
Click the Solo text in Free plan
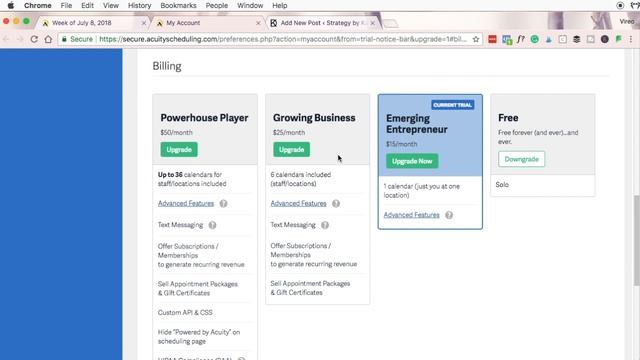click(x=502, y=184)
